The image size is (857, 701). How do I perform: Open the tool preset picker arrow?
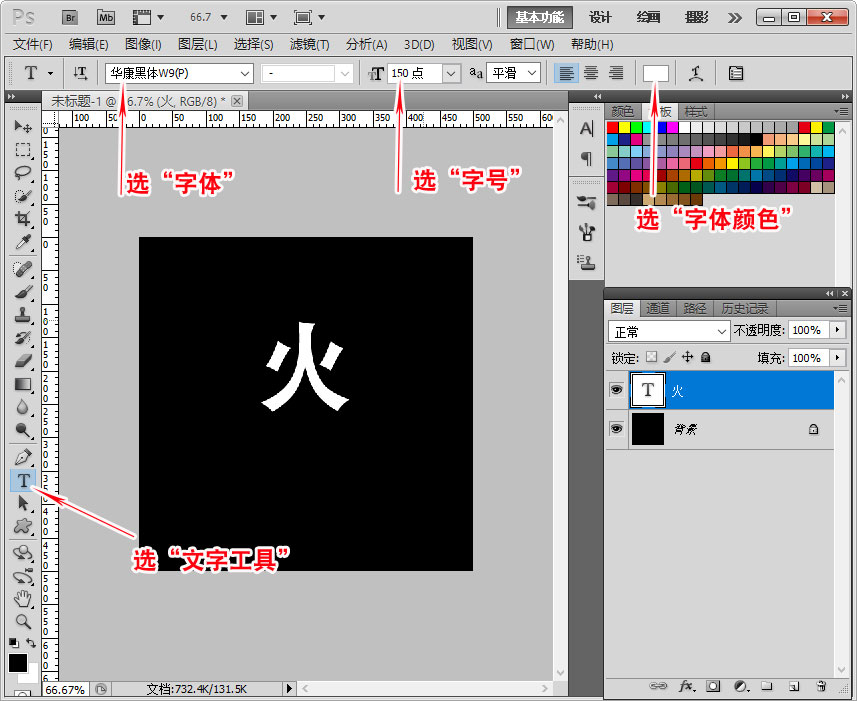point(50,73)
